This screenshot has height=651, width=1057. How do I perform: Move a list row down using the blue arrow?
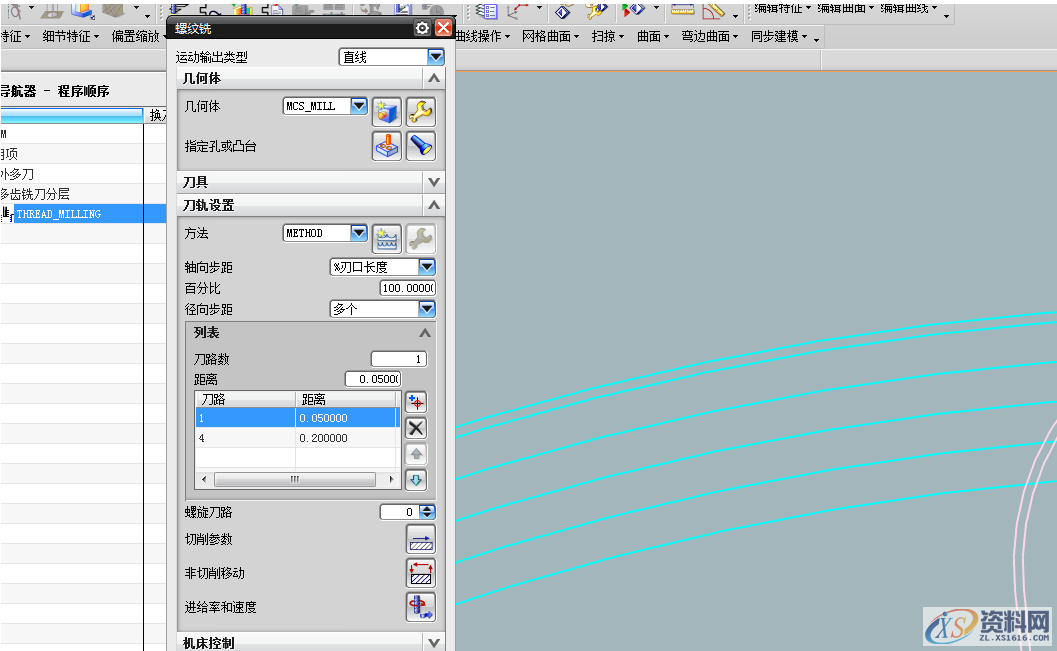416,479
